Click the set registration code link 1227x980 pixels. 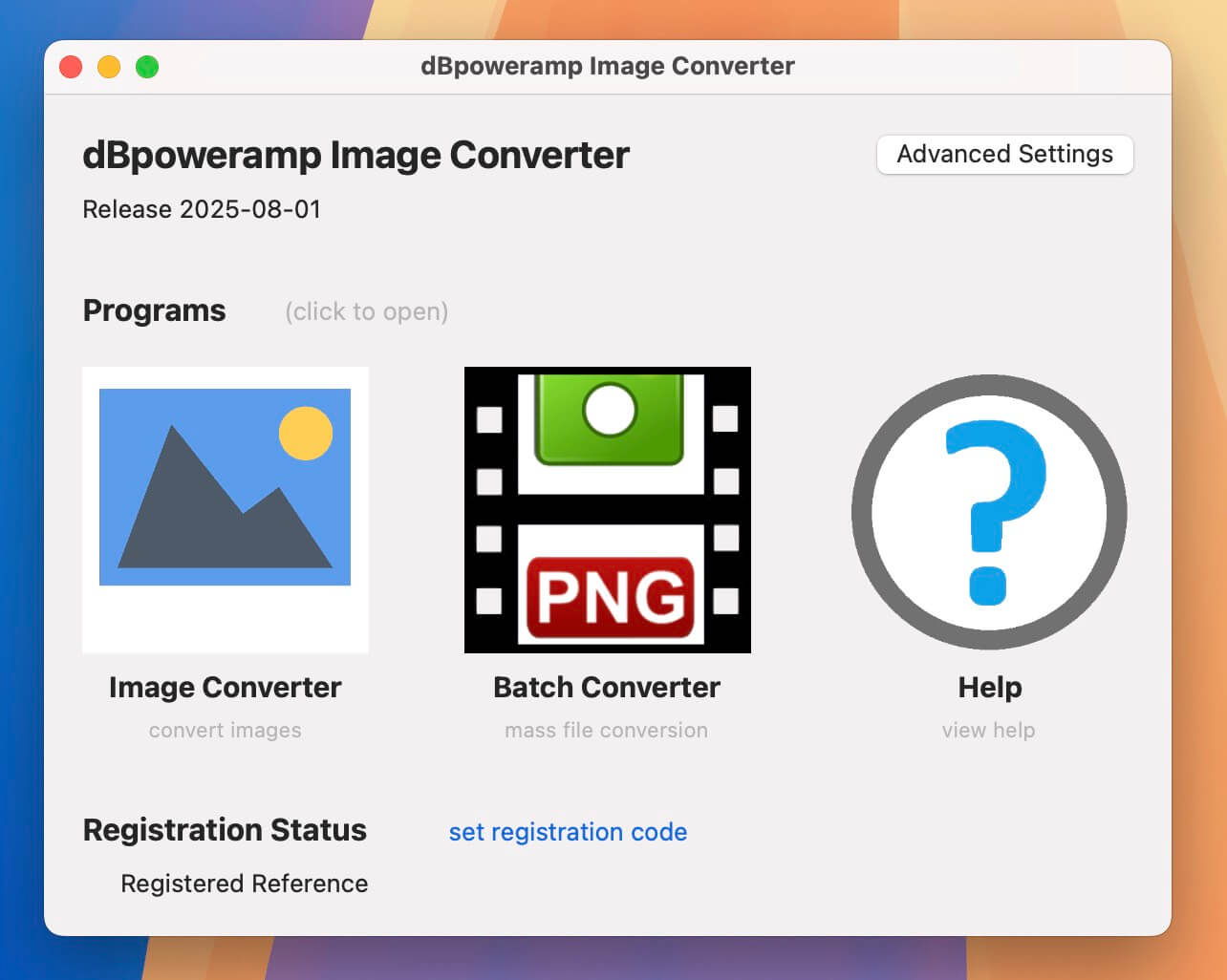[567, 832]
